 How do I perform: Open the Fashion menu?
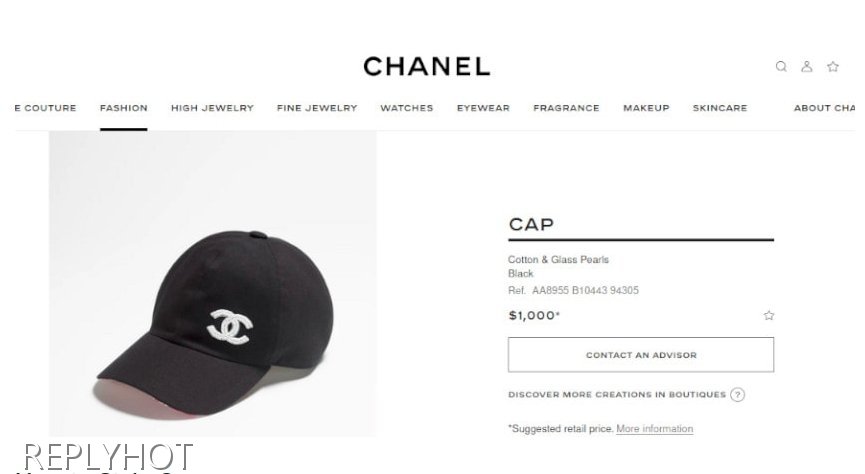click(124, 108)
